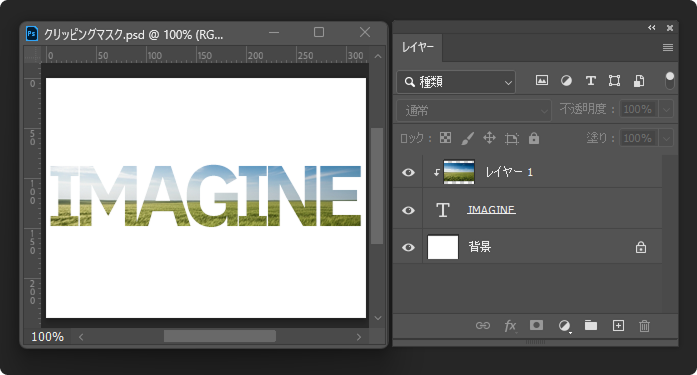
Task: Click document scroll left arrow
Action: click(x=81, y=337)
